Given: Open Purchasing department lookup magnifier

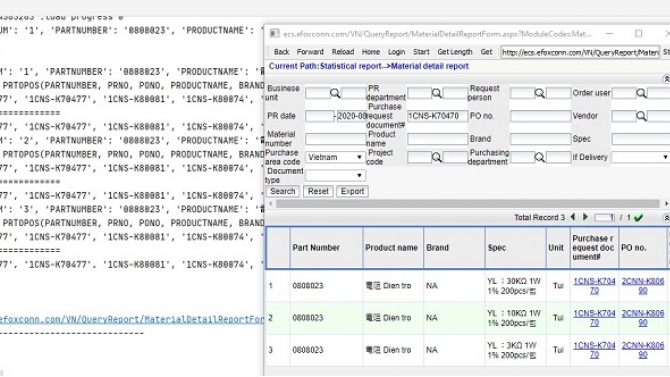Looking at the screenshot, I should click(x=540, y=157).
